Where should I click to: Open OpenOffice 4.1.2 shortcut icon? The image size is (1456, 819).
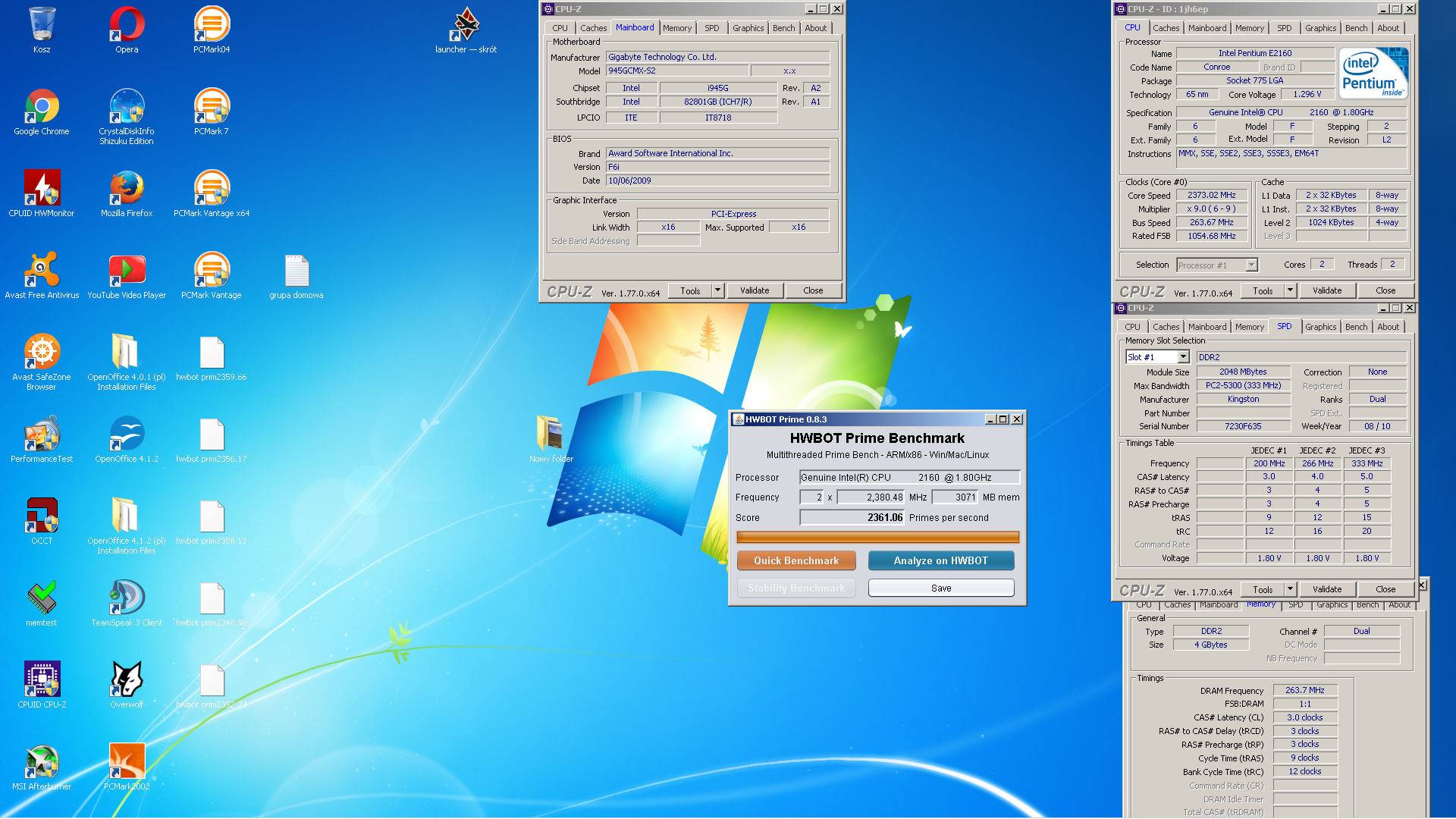[x=127, y=440]
